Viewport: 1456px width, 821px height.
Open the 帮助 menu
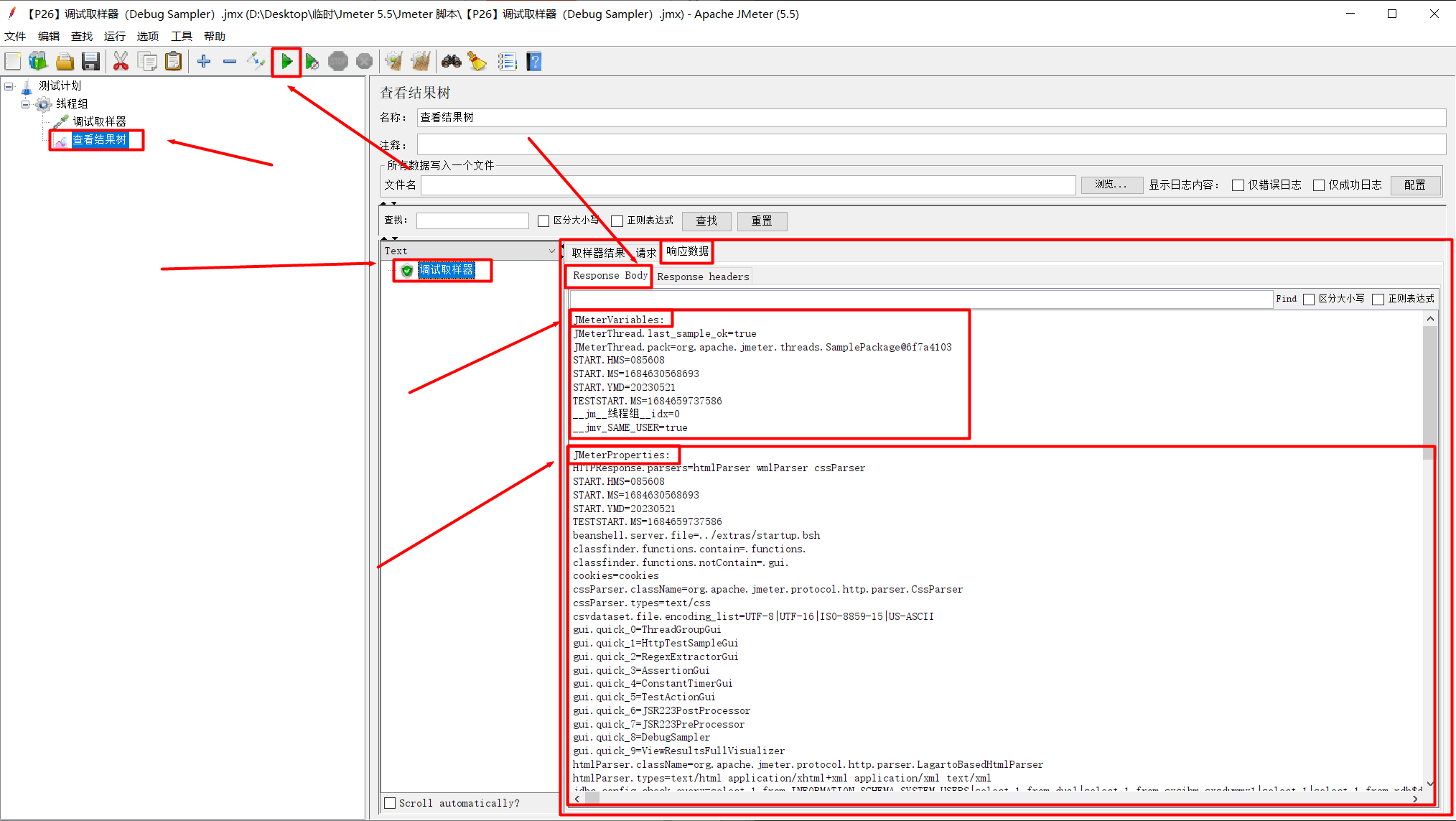[x=215, y=37]
